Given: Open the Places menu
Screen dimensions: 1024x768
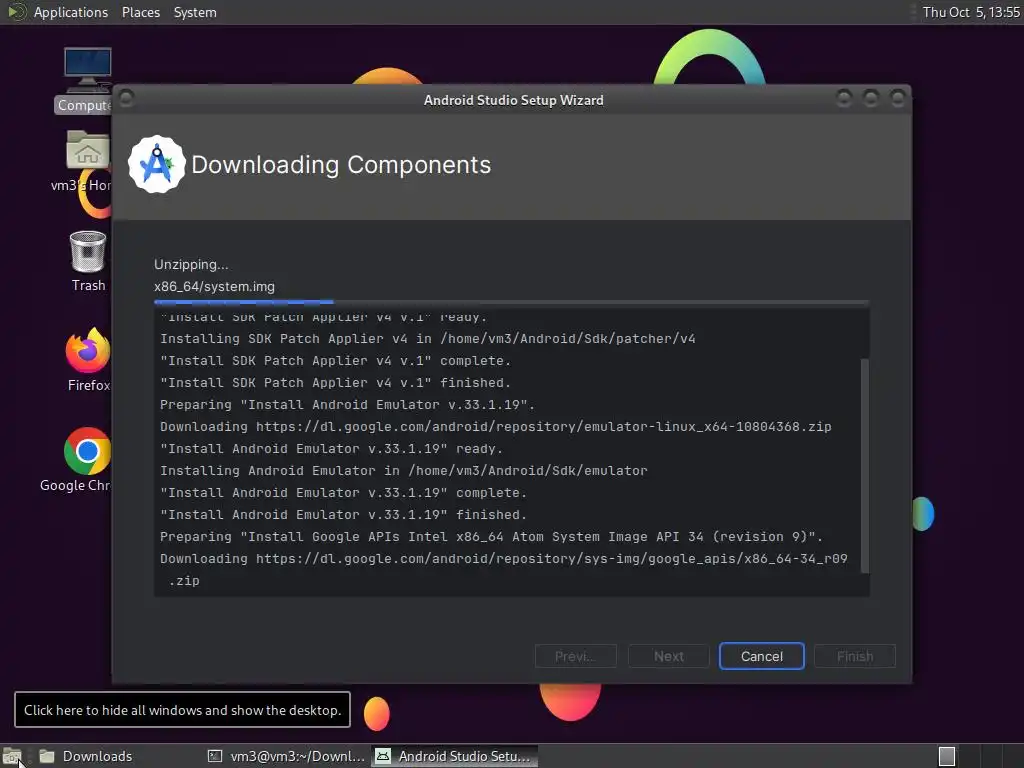Looking at the screenshot, I should [x=140, y=12].
